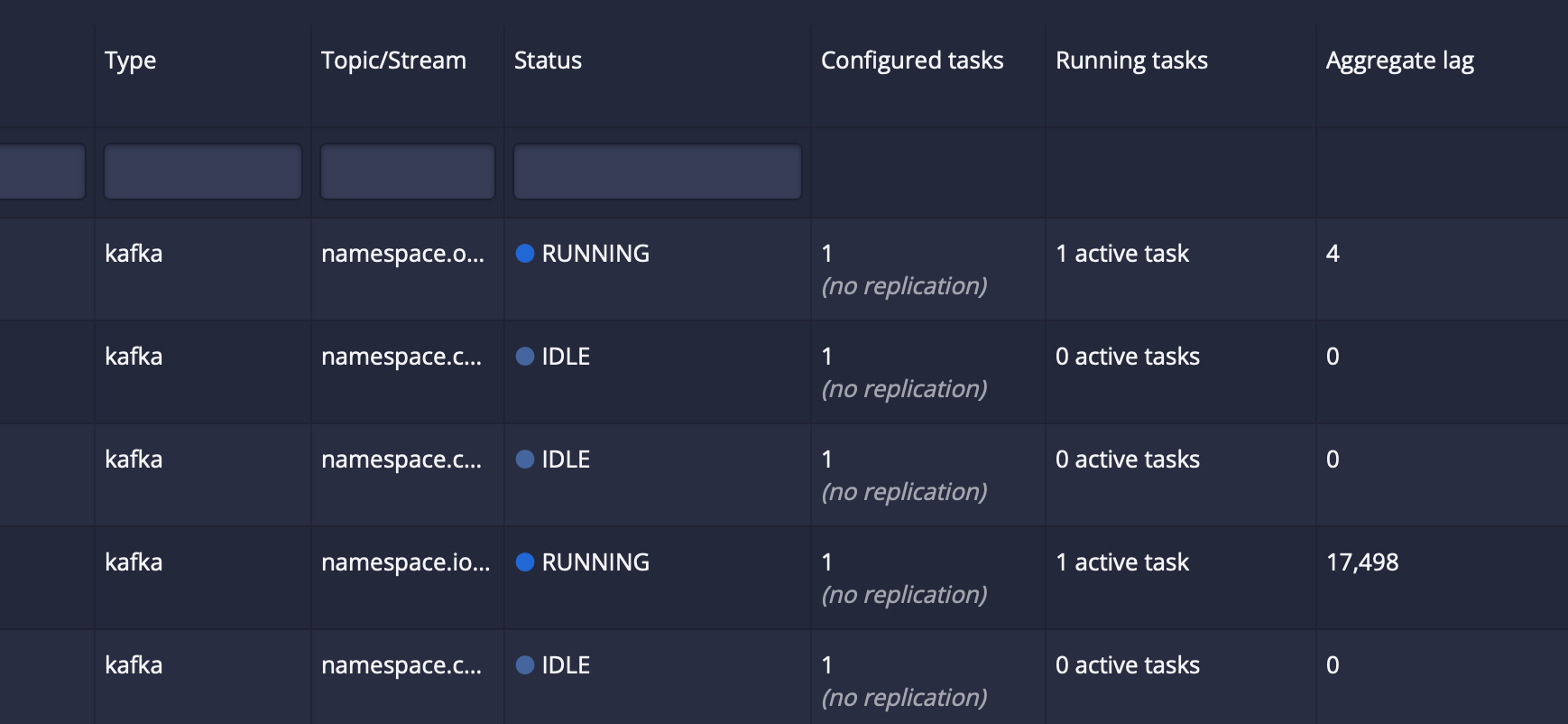The image size is (1568, 724).
Task: Click RUNNING status text in namespace.io... row
Action: pyautogui.click(x=595, y=562)
